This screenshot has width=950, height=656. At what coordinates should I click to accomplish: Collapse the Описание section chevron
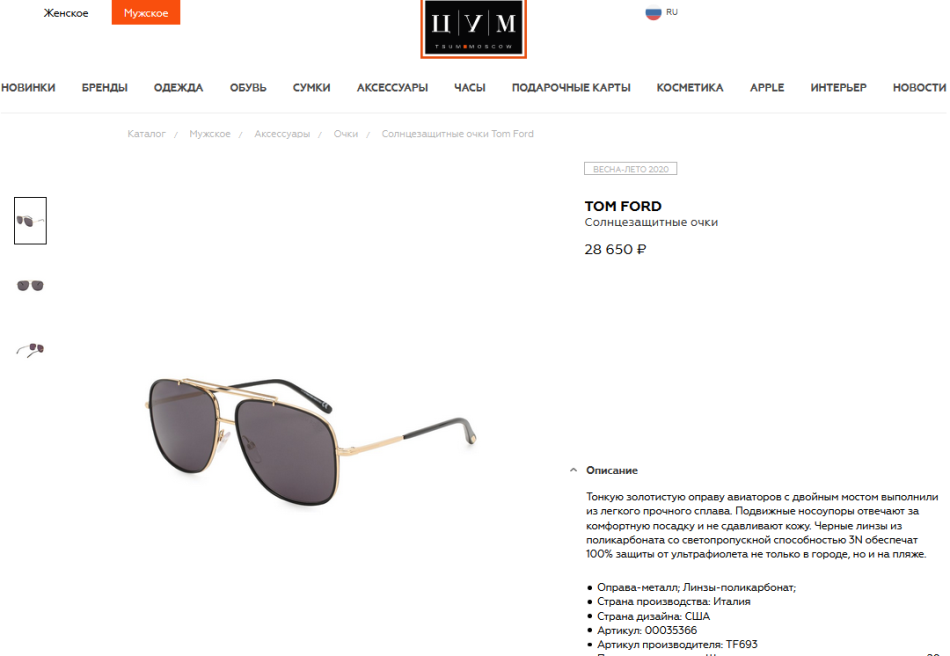(x=573, y=470)
